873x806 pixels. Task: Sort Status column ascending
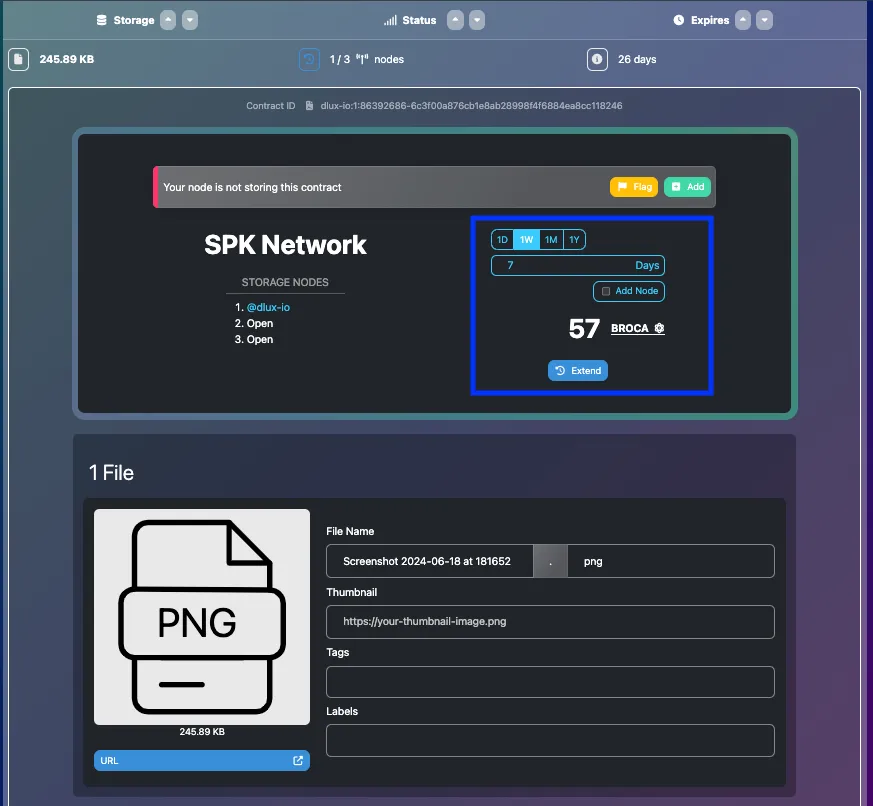pos(455,20)
